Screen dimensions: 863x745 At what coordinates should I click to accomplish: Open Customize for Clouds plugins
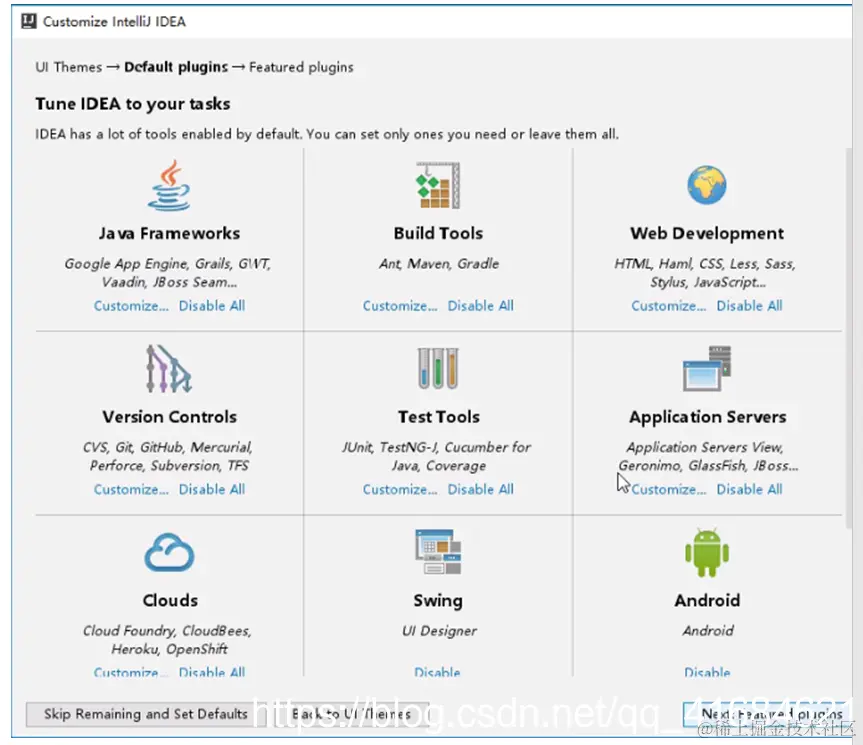(x=131, y=672)
